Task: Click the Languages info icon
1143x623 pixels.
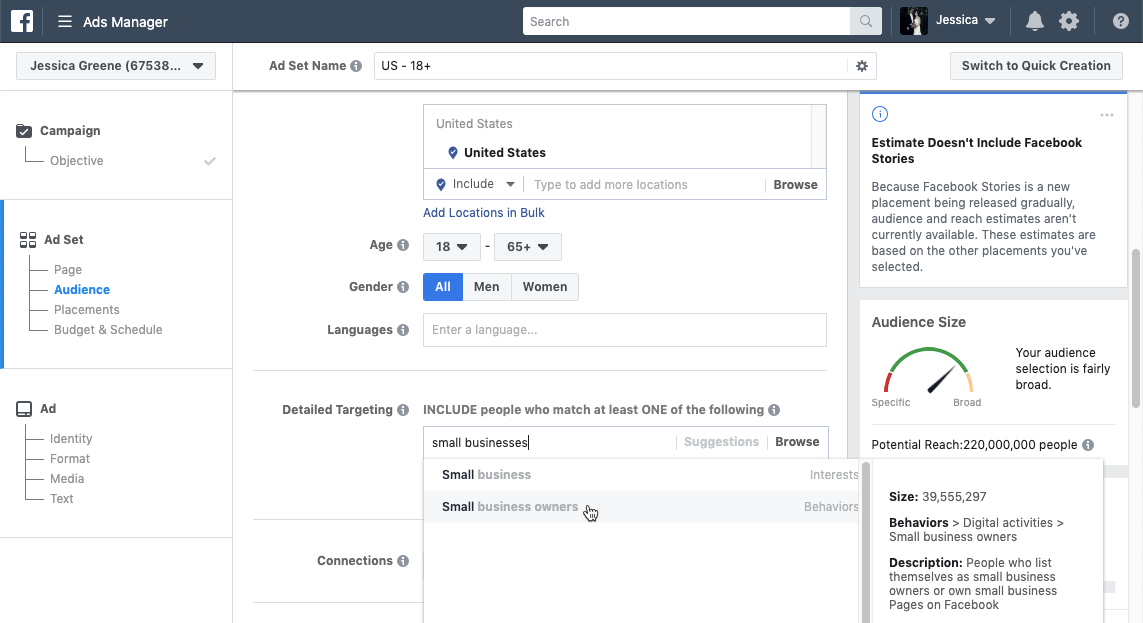Action: (x=402, y=329)
